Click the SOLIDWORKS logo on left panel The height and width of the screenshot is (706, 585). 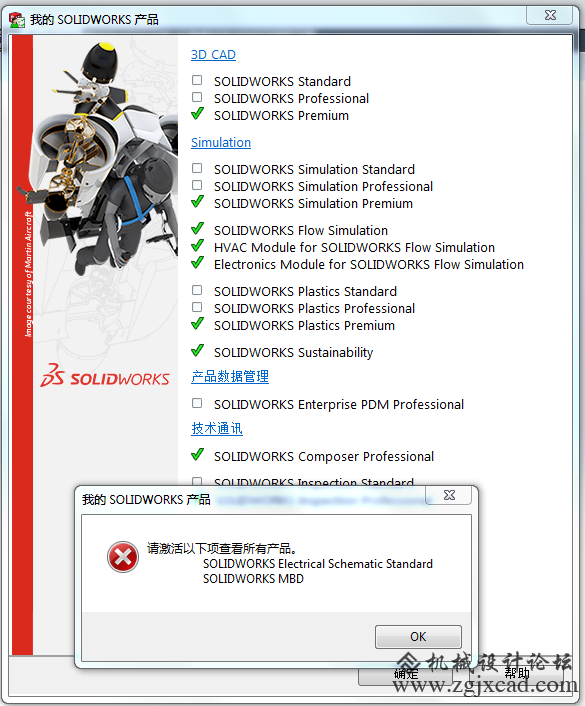[x=105, y=376]
